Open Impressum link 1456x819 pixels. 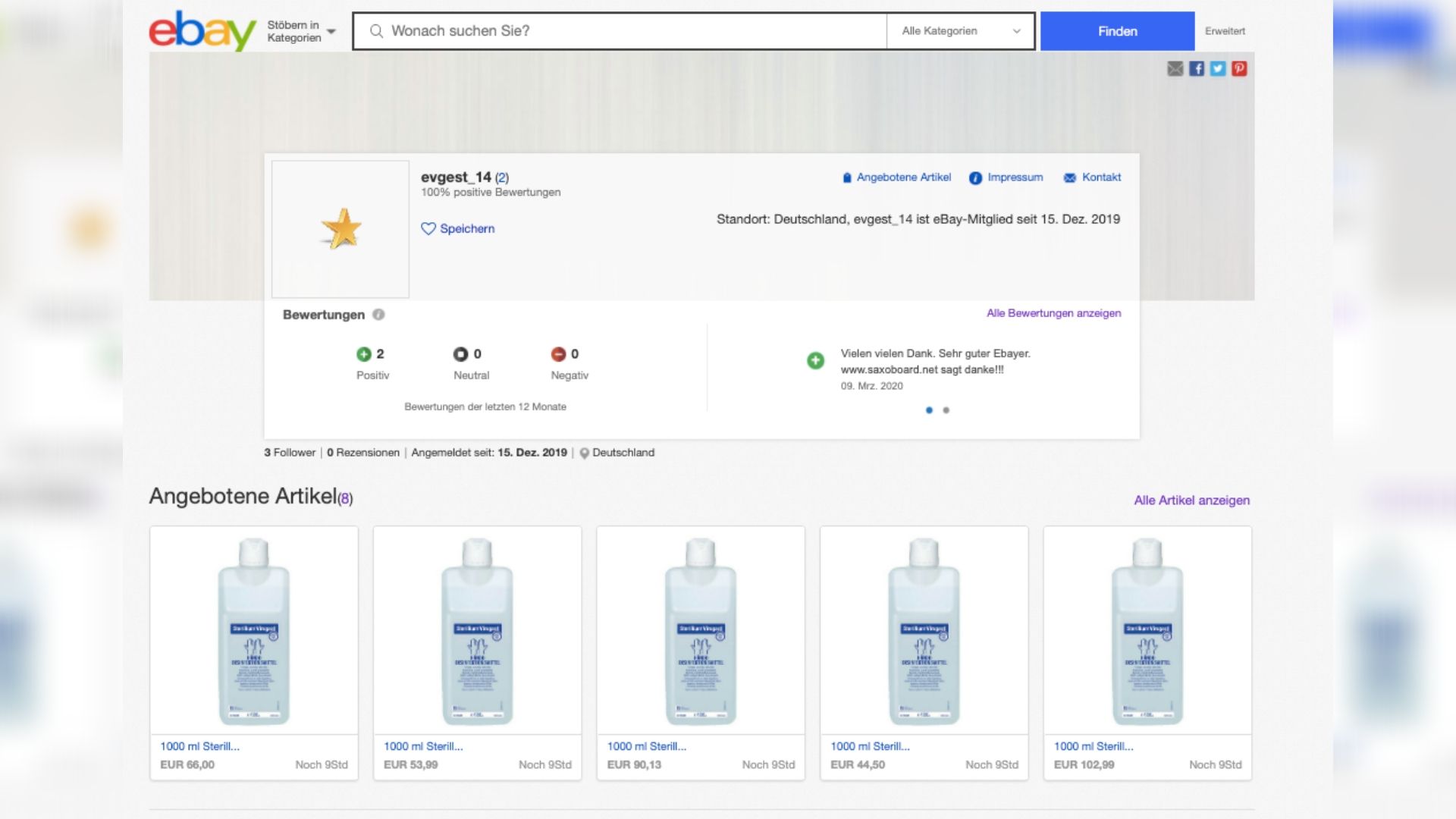click(1015, 177)
